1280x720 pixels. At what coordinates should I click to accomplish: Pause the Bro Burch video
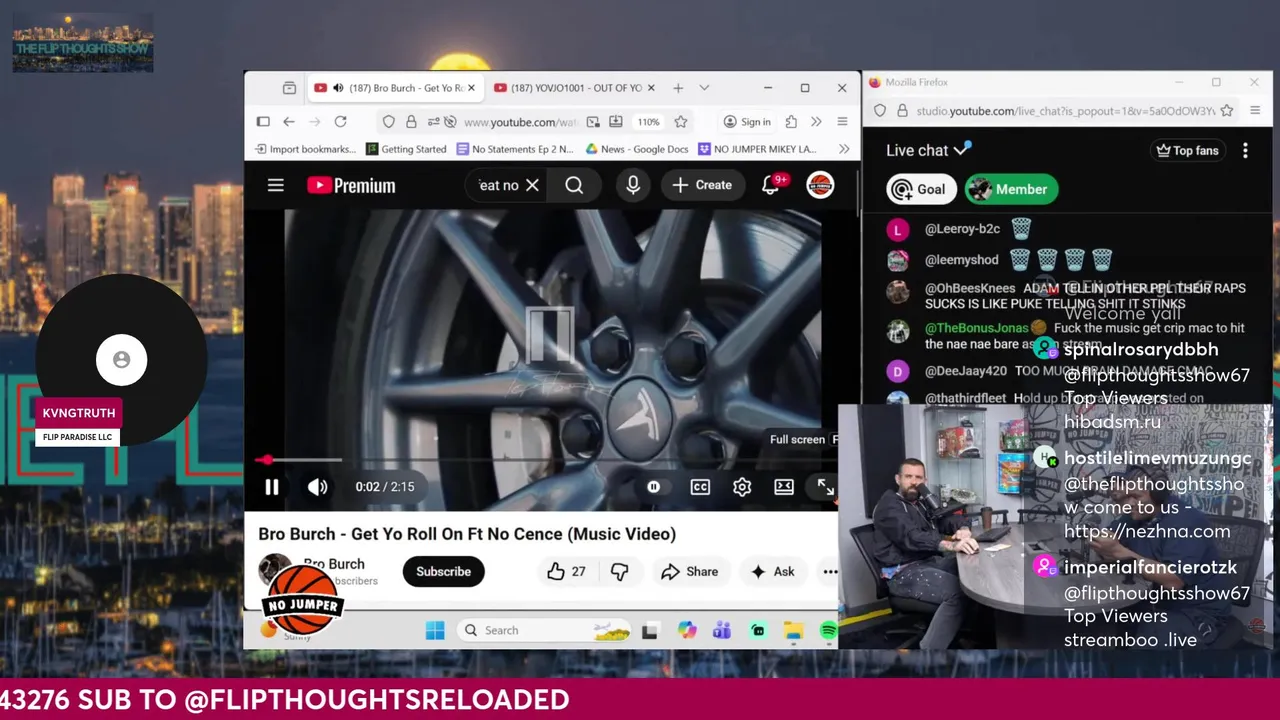(271, 487)
